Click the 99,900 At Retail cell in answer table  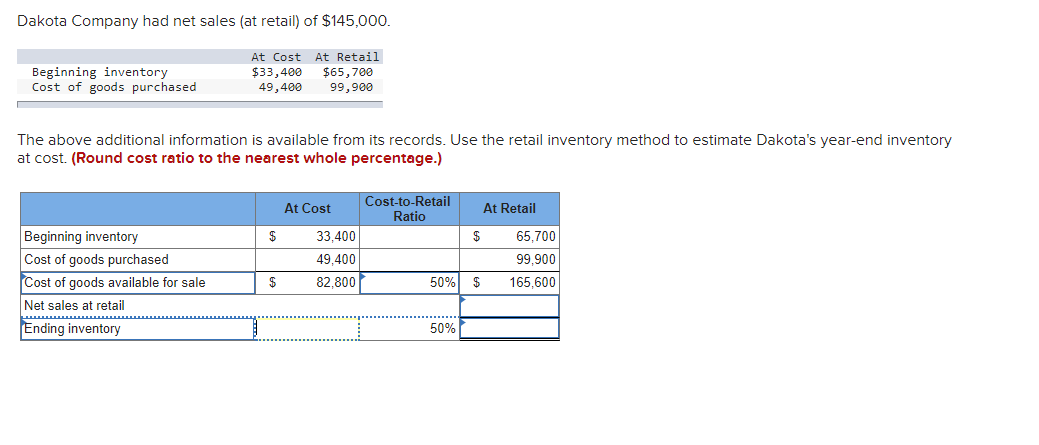click(509, 259)
